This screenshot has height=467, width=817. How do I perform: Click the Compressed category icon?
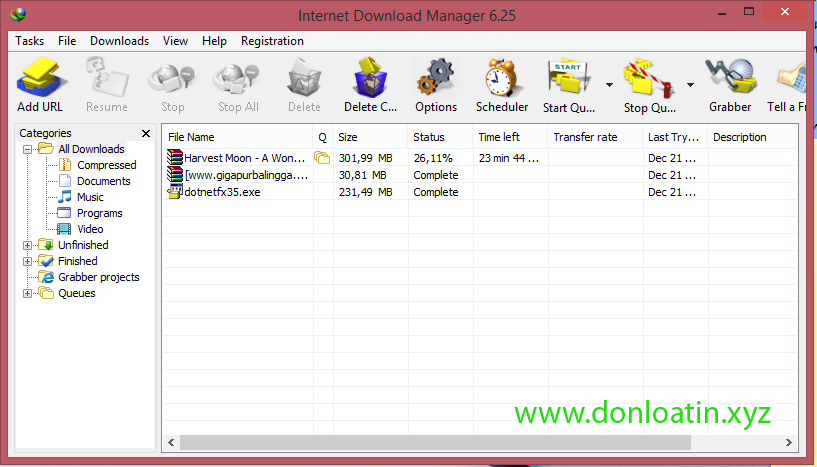pyautogui.click(x=65, y=165)
